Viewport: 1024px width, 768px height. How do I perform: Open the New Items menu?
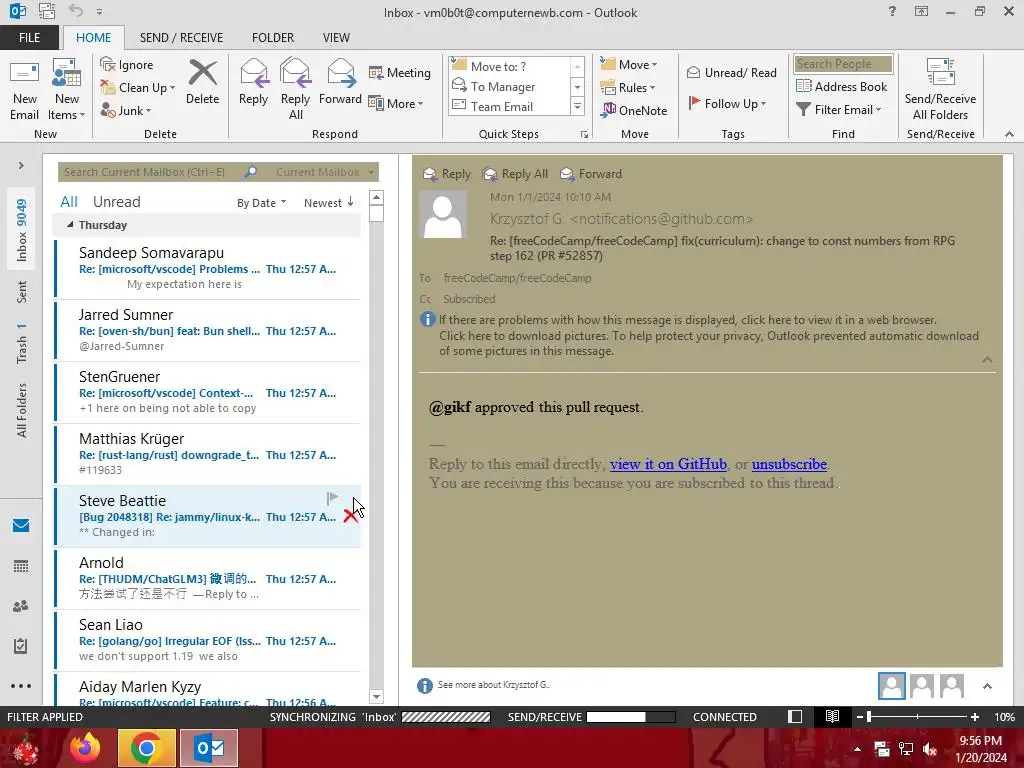67,90
